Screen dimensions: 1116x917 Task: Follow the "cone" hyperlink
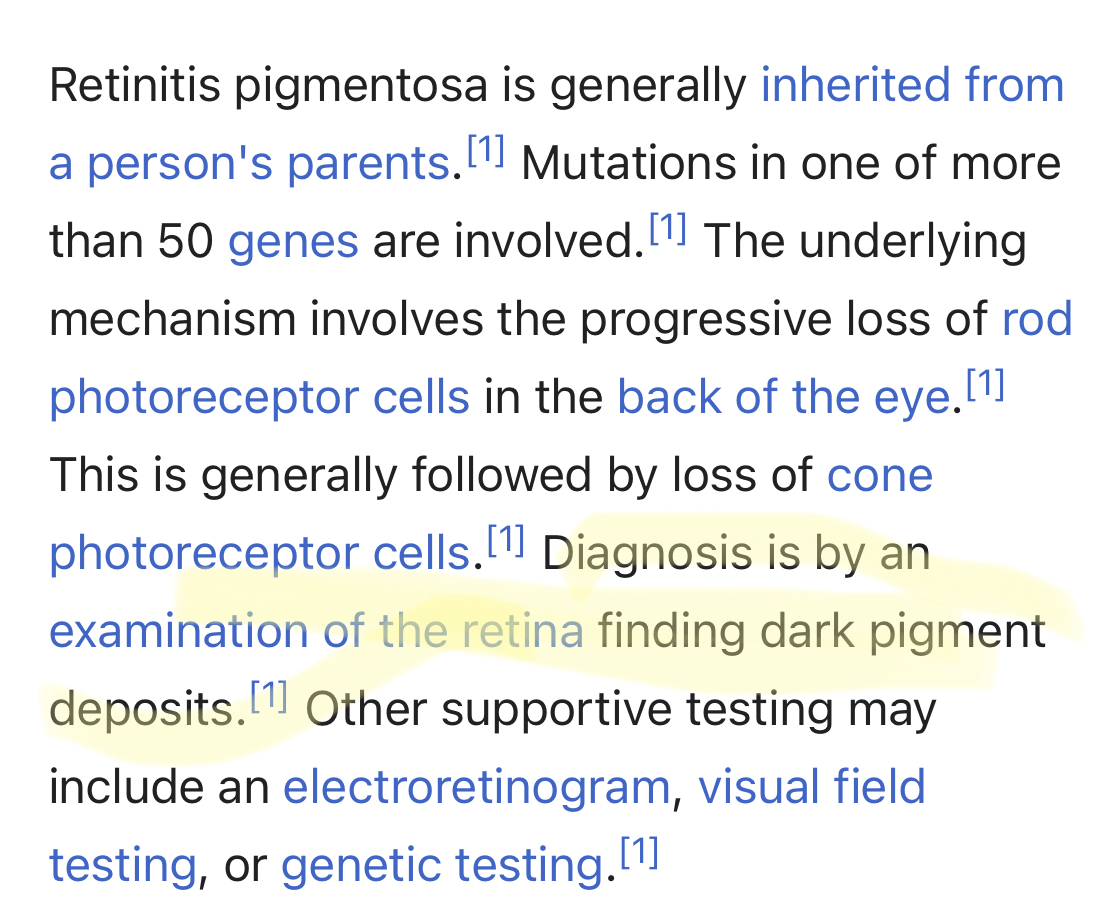coord(880,476)
